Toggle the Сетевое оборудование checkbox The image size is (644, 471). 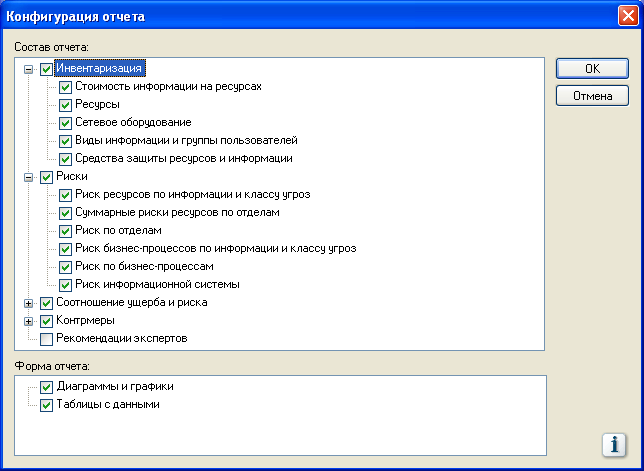[x=65, y=123]
